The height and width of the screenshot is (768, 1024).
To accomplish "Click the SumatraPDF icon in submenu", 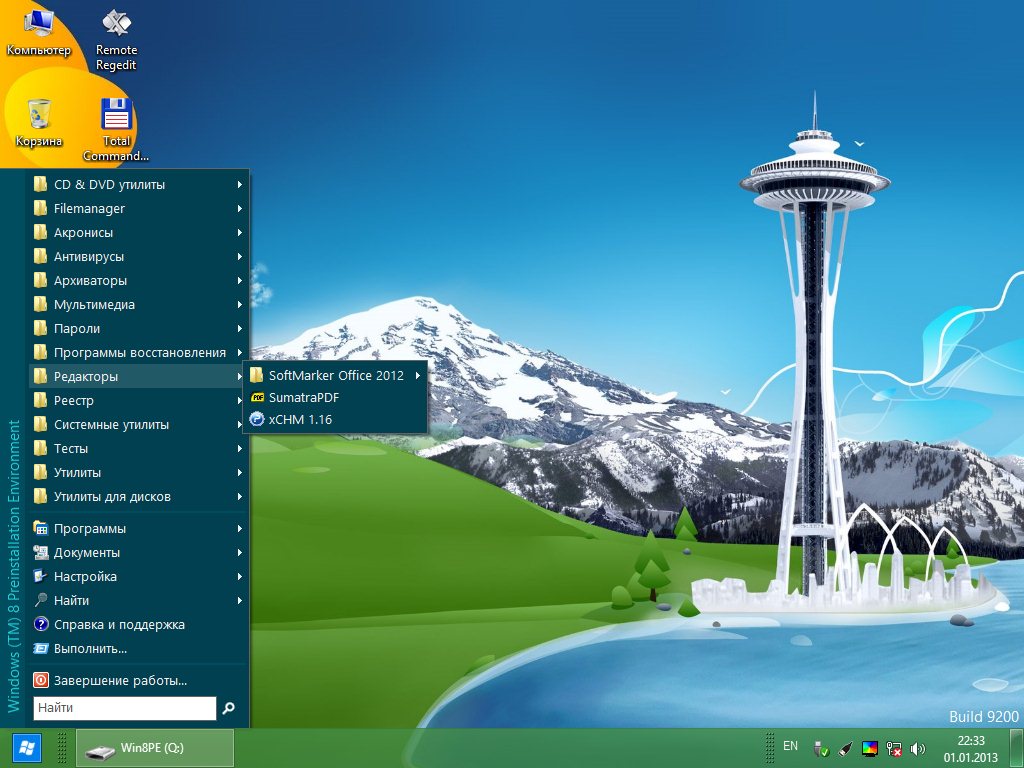I will [x=257, y=398].
